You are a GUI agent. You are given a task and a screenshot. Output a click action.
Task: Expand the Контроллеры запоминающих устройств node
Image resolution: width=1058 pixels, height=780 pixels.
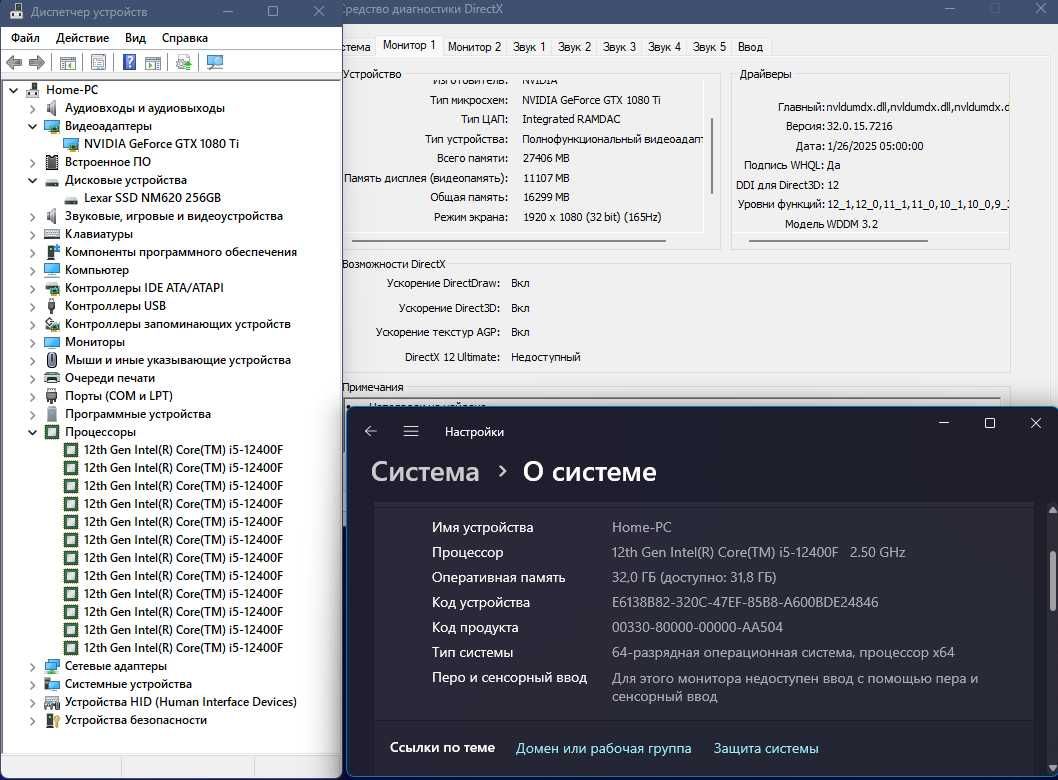pyautogui.click(x=32, y=324)
